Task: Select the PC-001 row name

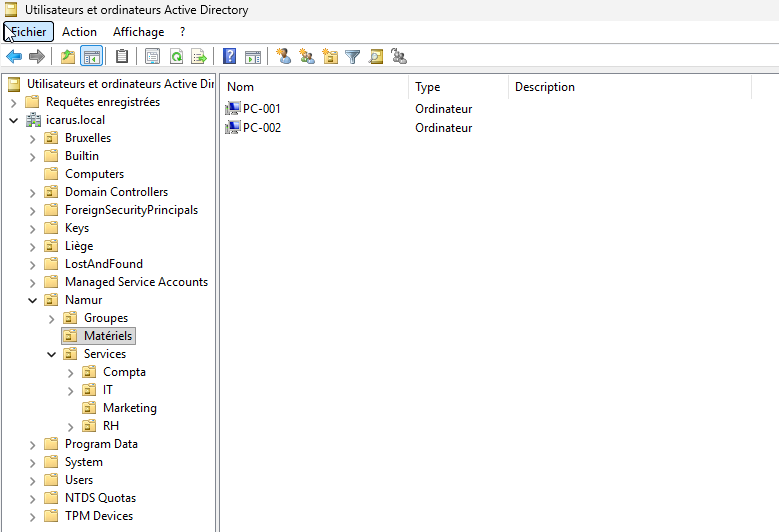Action: (262, 108)
